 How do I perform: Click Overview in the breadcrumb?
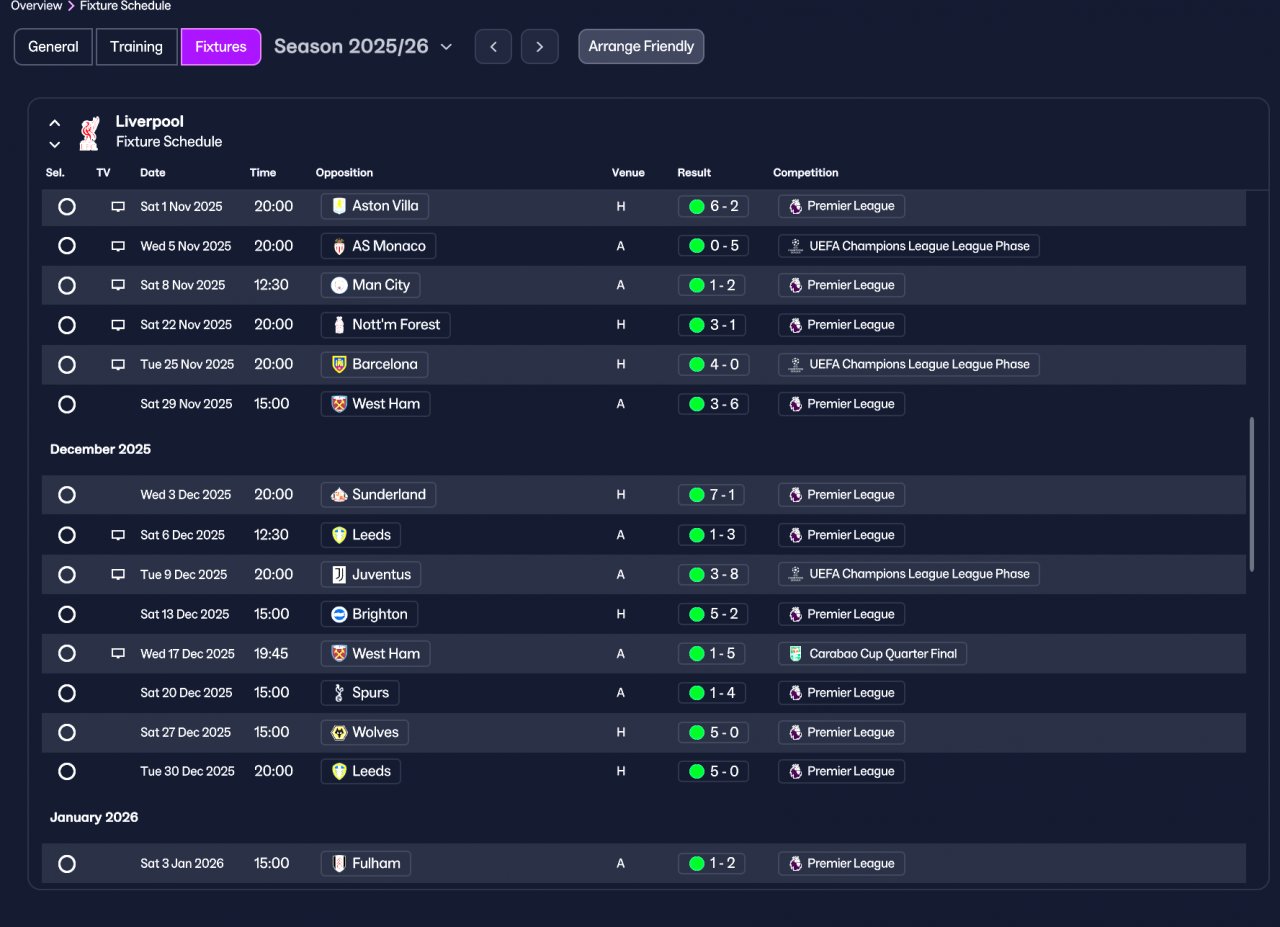click(x=37, y=6)
